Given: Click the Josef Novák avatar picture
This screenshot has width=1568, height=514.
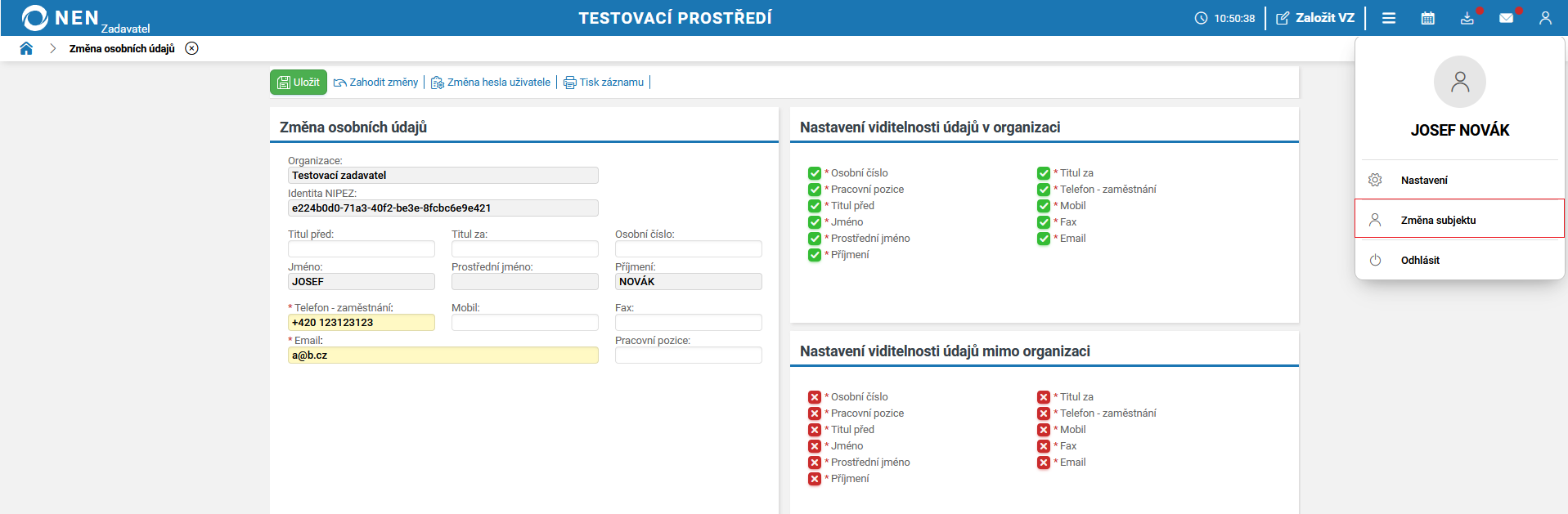Looking at the screenshot, I should point(1460,82).
